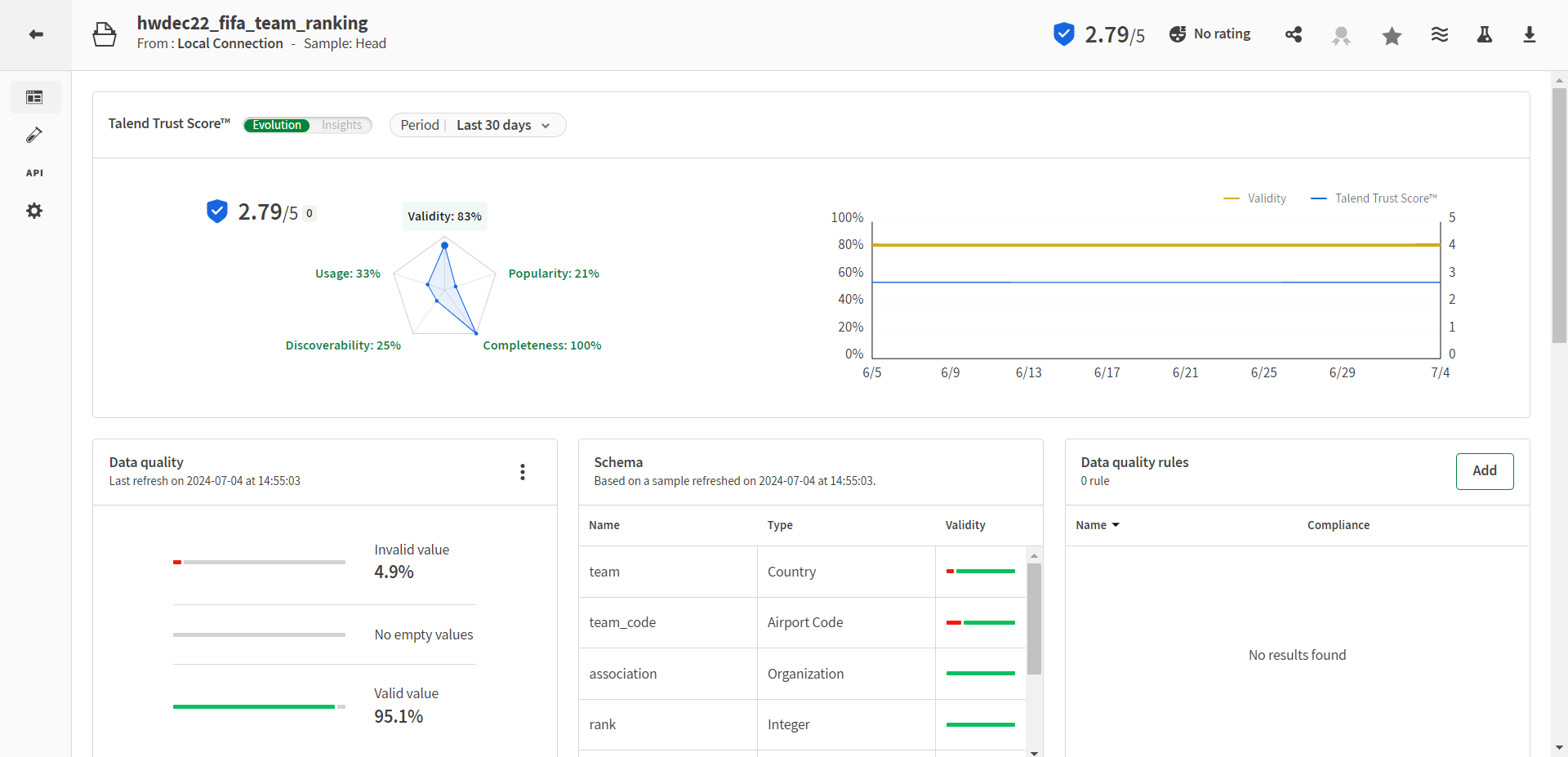
Task: Click the 4.9% invalid value figure
Action: pyautogui.click(x=394, y=572)
